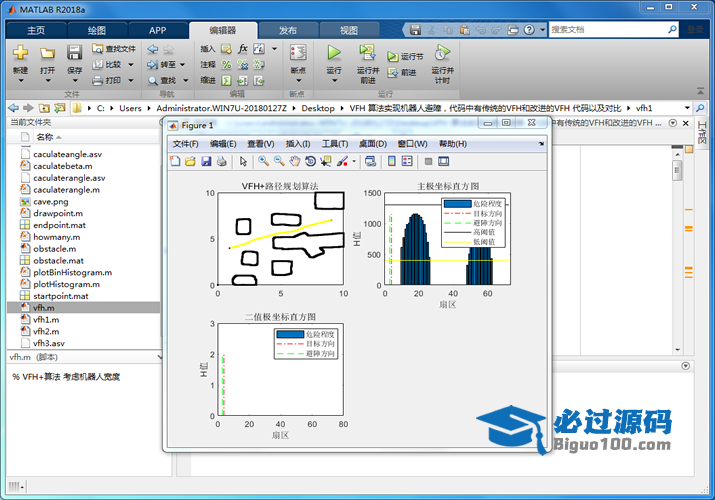
Task: Click Hide Plot Tools icon in Figure 1
Action: 428,161
